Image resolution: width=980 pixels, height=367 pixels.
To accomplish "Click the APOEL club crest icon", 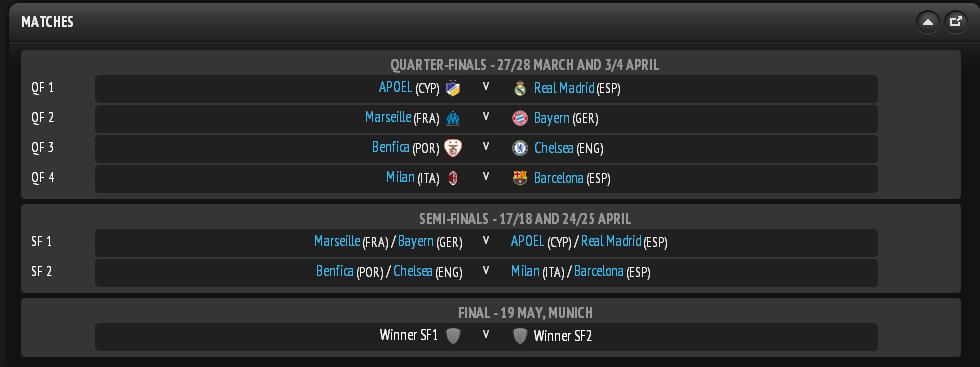I will point(453,89).
